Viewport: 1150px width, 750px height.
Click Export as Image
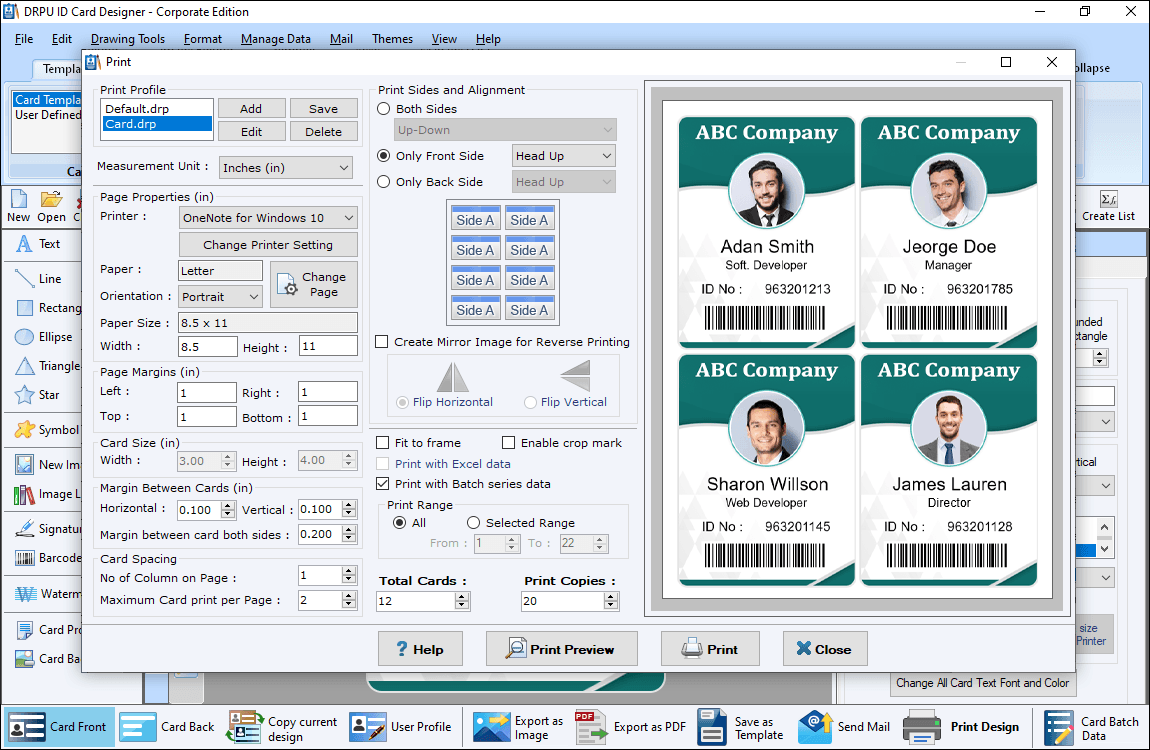pyautogui.click(x=519, y=728)
